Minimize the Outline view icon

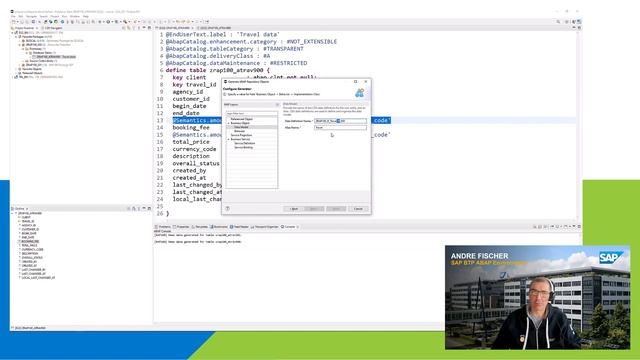[x=144, y=209]
